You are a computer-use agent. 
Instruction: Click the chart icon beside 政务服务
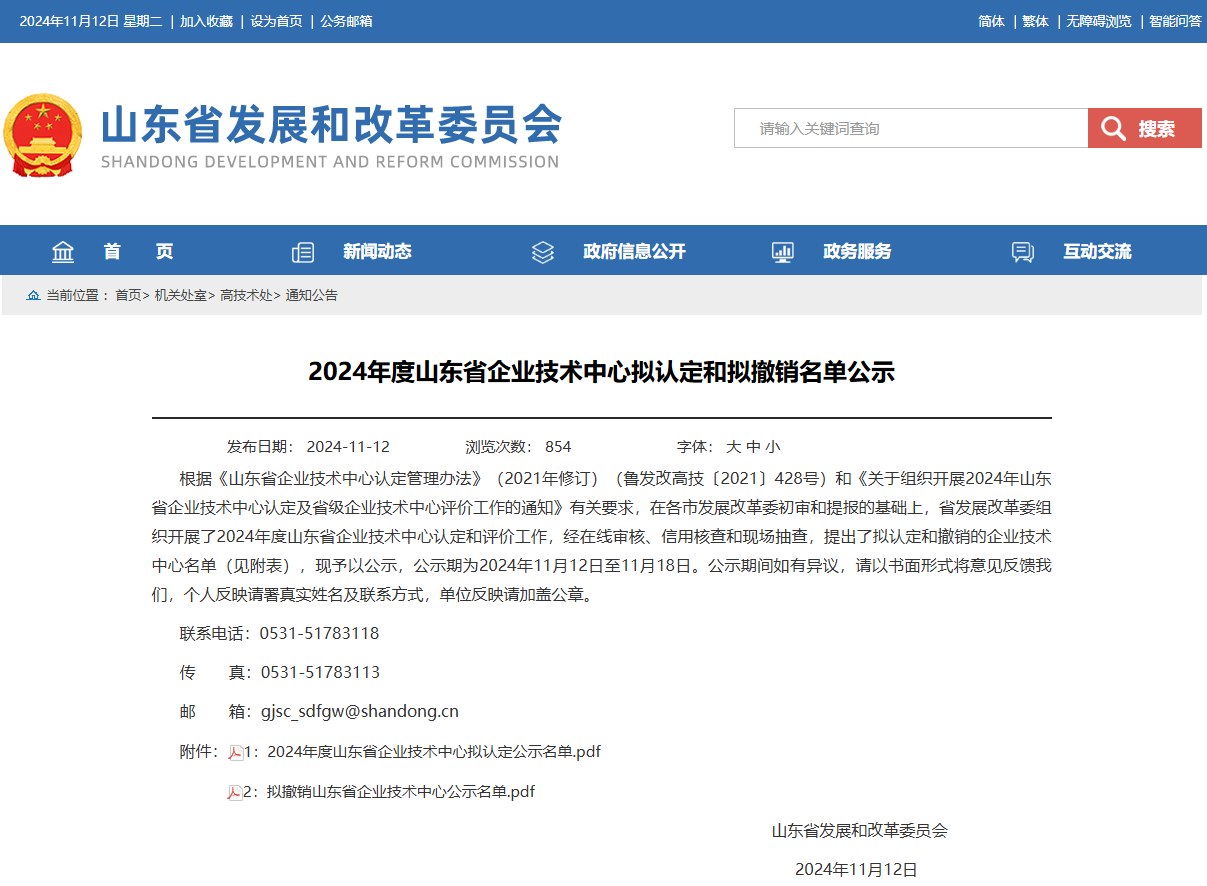pos(783,252)
